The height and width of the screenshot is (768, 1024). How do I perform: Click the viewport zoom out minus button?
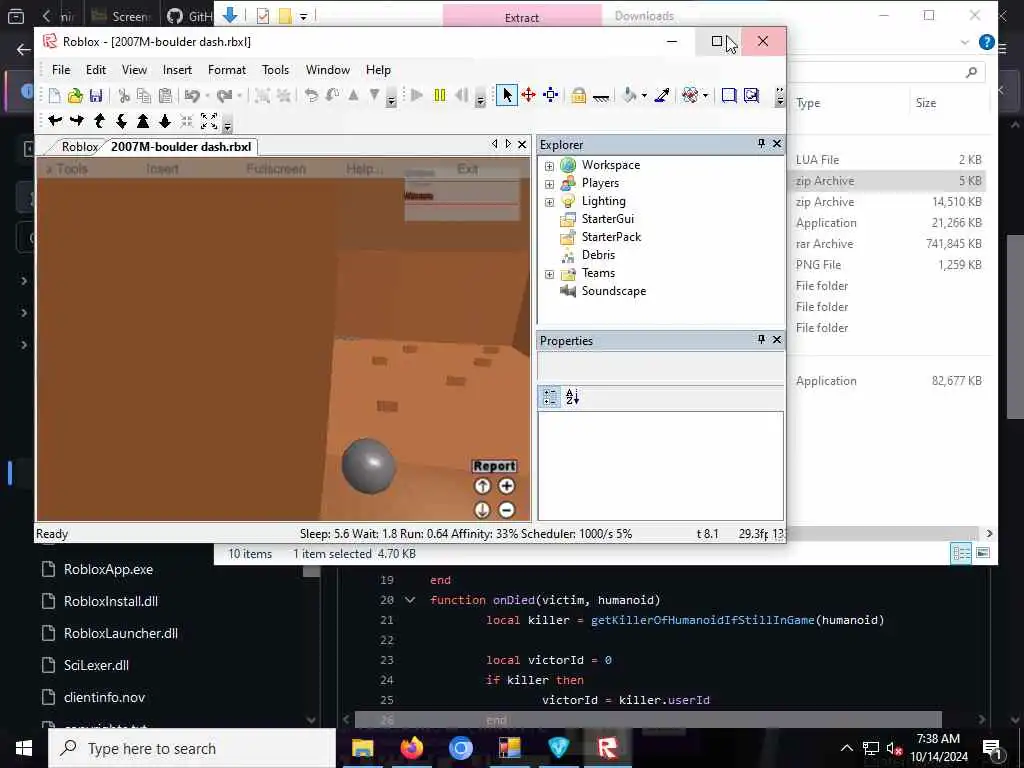tap(507, 510)
